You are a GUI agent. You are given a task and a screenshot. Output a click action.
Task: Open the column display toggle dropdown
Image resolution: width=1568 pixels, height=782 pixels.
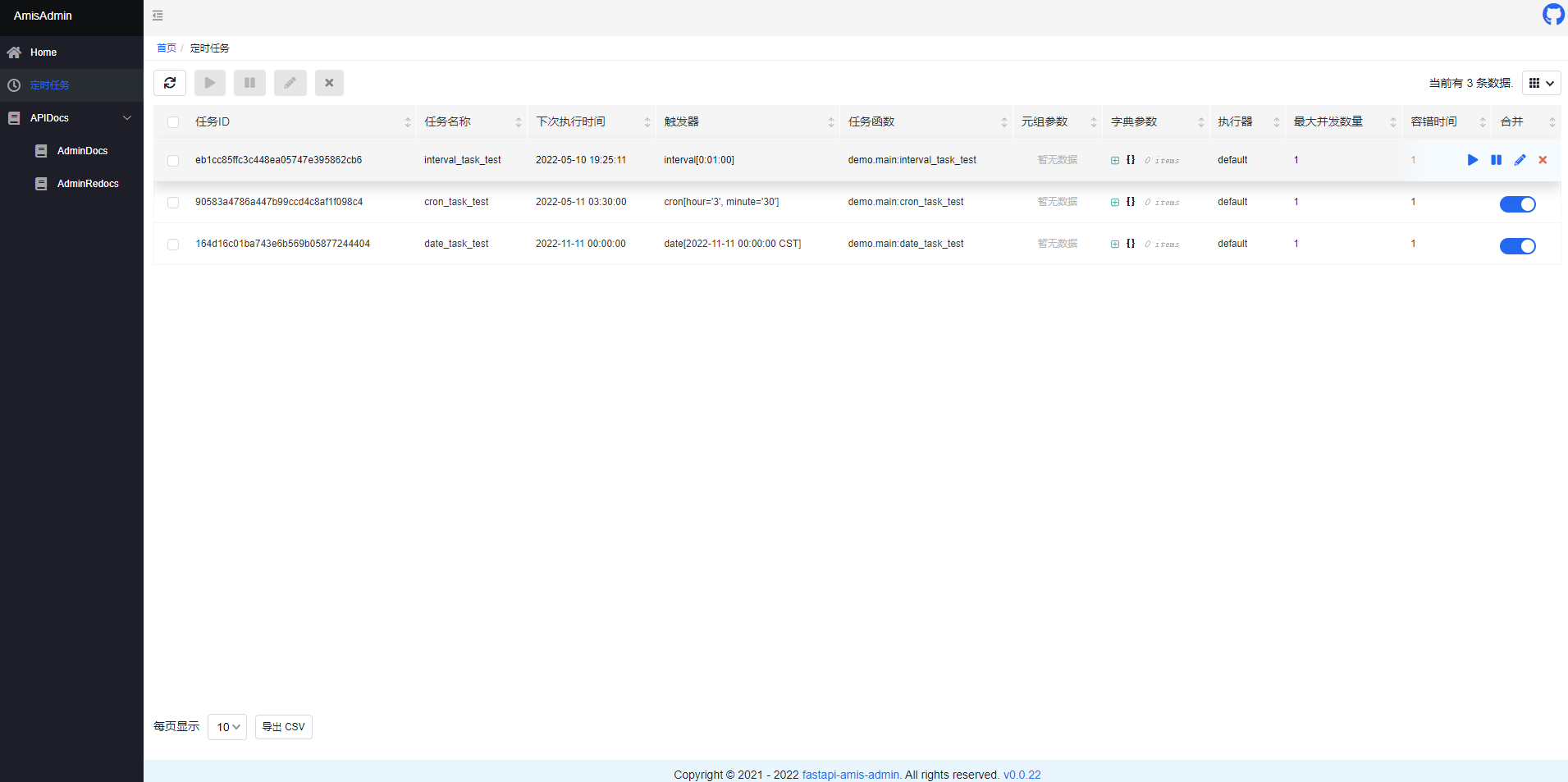(x=1542, y=83)
